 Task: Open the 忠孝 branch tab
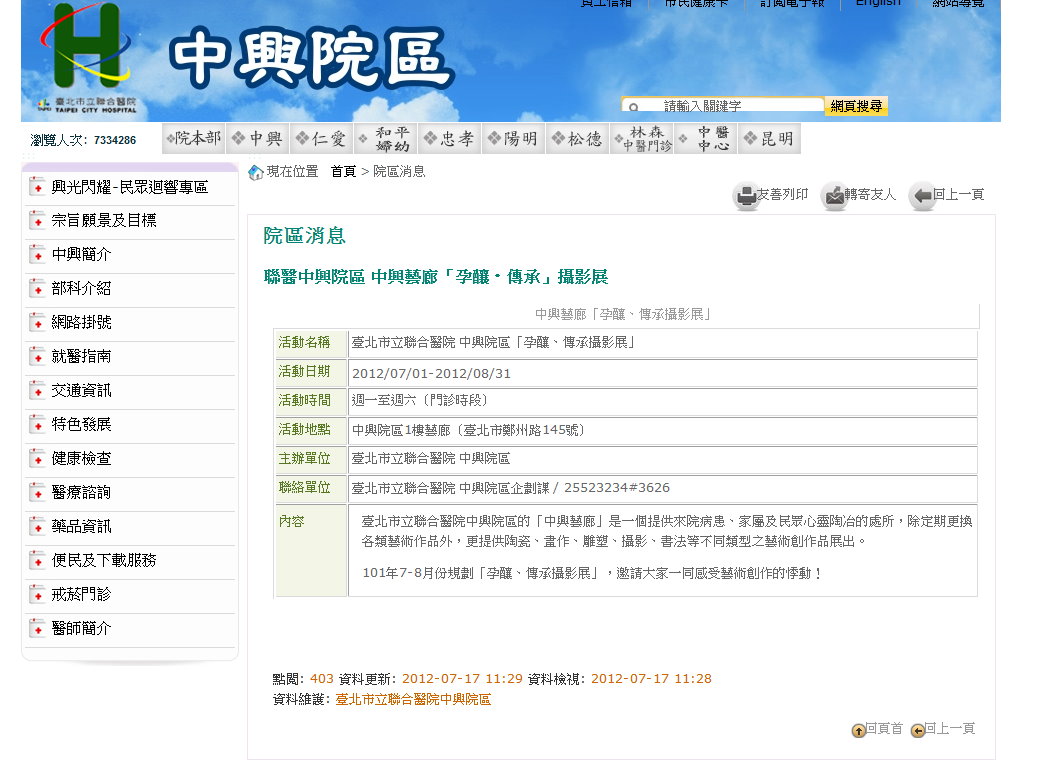(x=450, y=139)
